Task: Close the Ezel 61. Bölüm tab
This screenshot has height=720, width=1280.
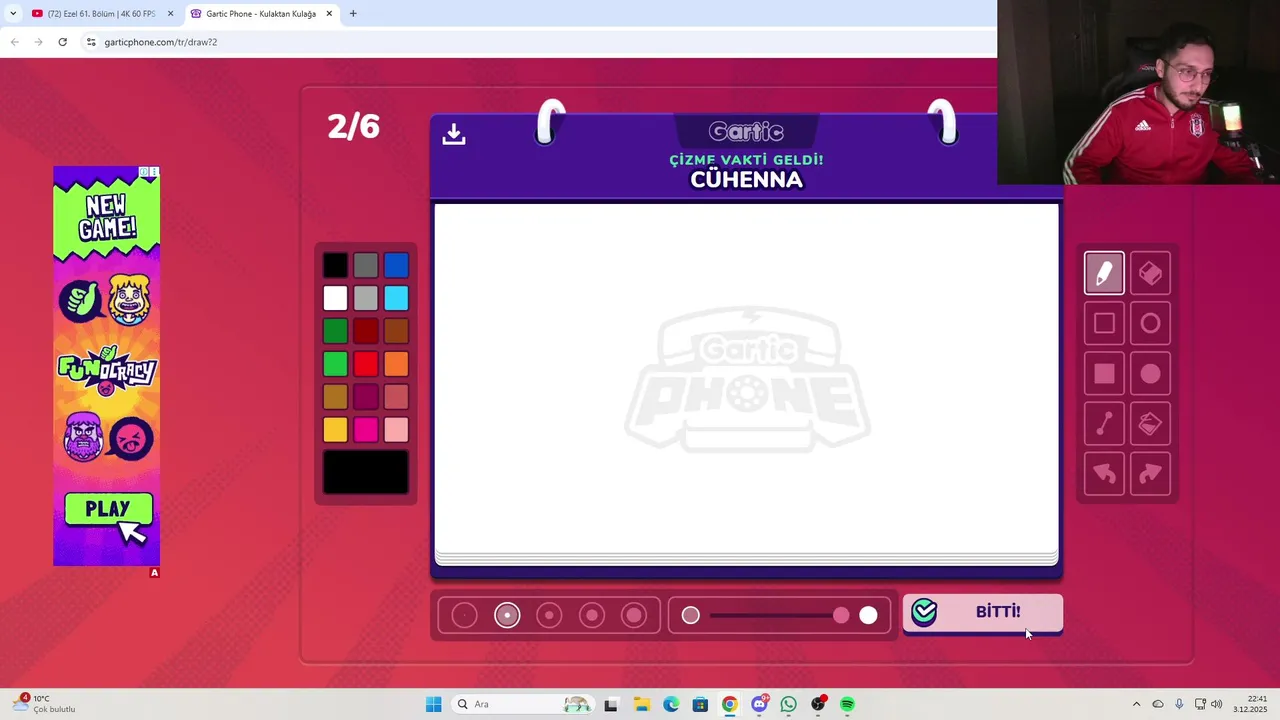Action: click(170, 14)
